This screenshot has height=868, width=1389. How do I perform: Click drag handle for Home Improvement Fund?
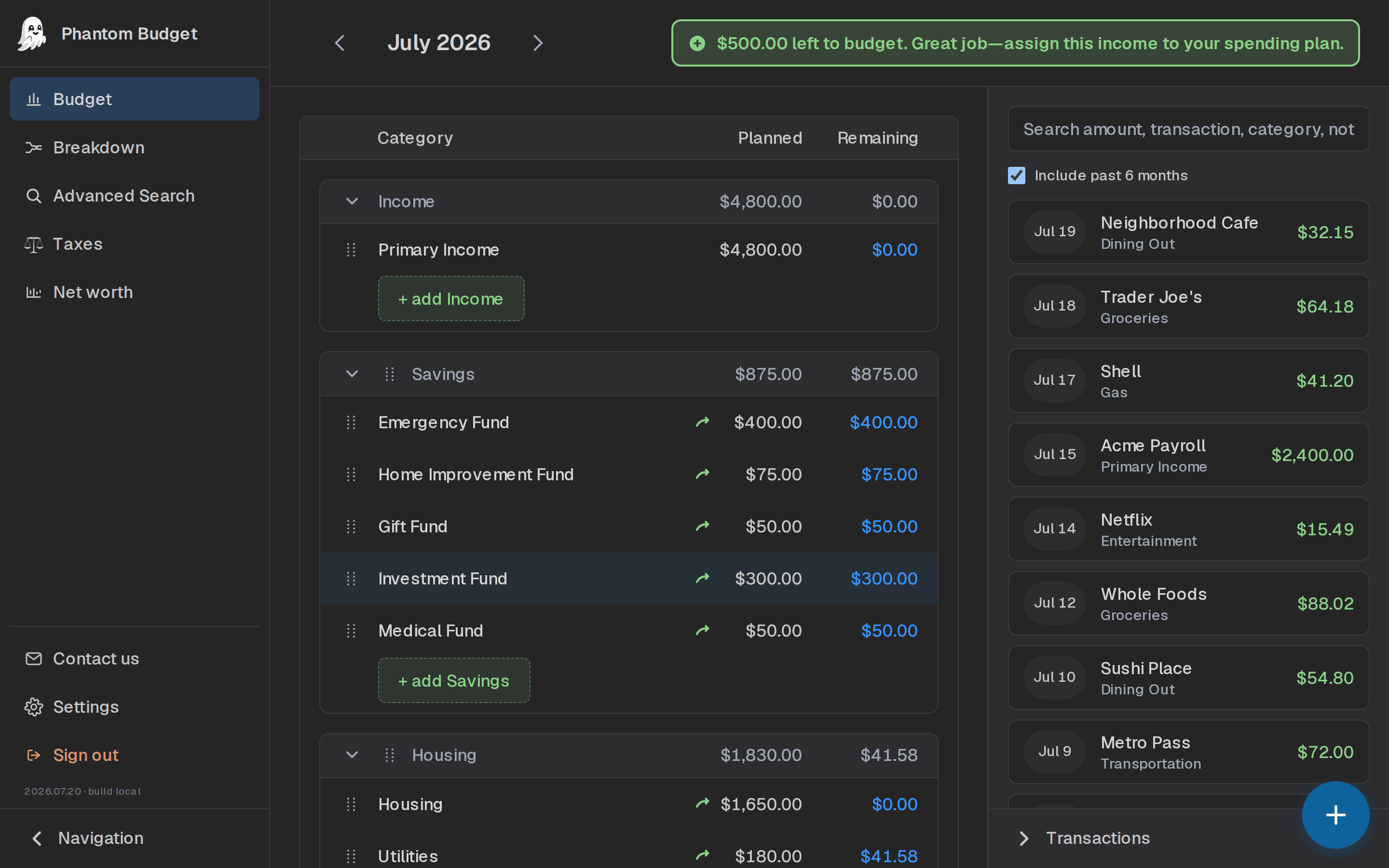(x=351, y=475)
